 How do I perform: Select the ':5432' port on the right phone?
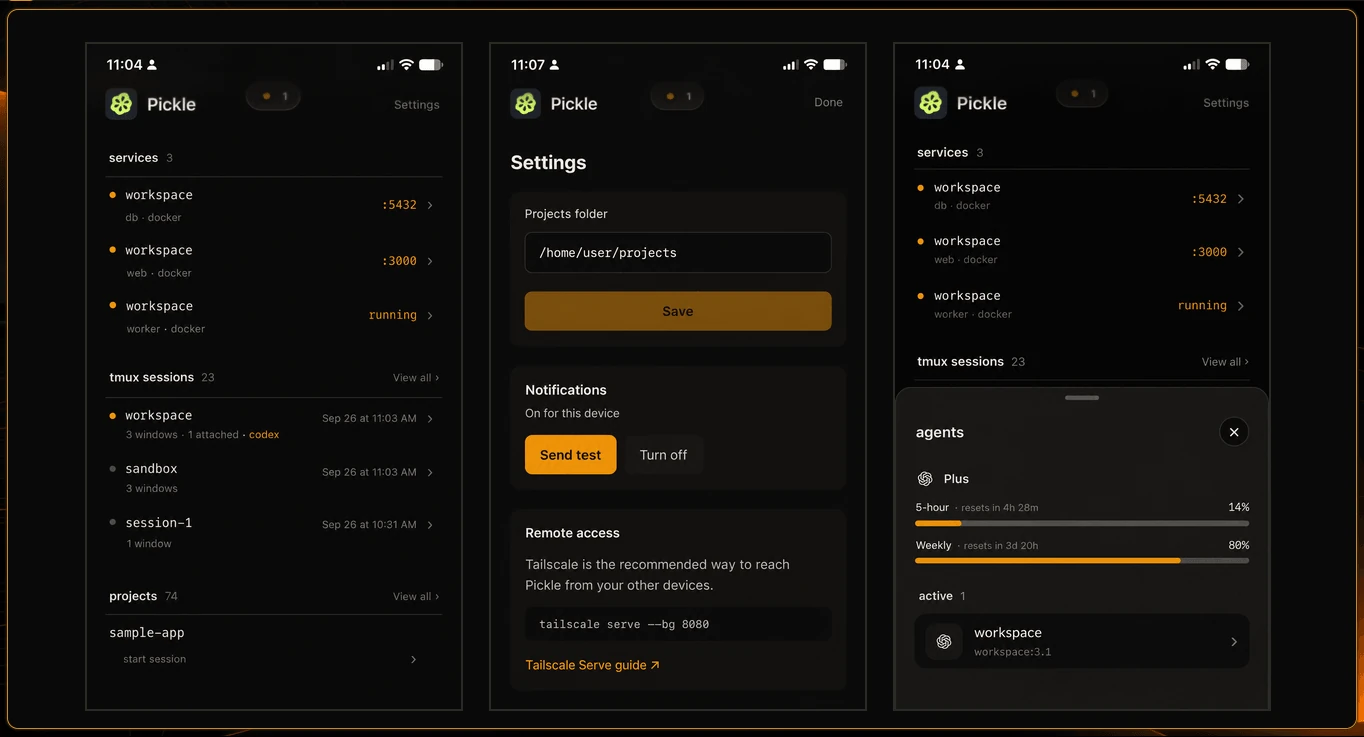(x=1209, y=199)
